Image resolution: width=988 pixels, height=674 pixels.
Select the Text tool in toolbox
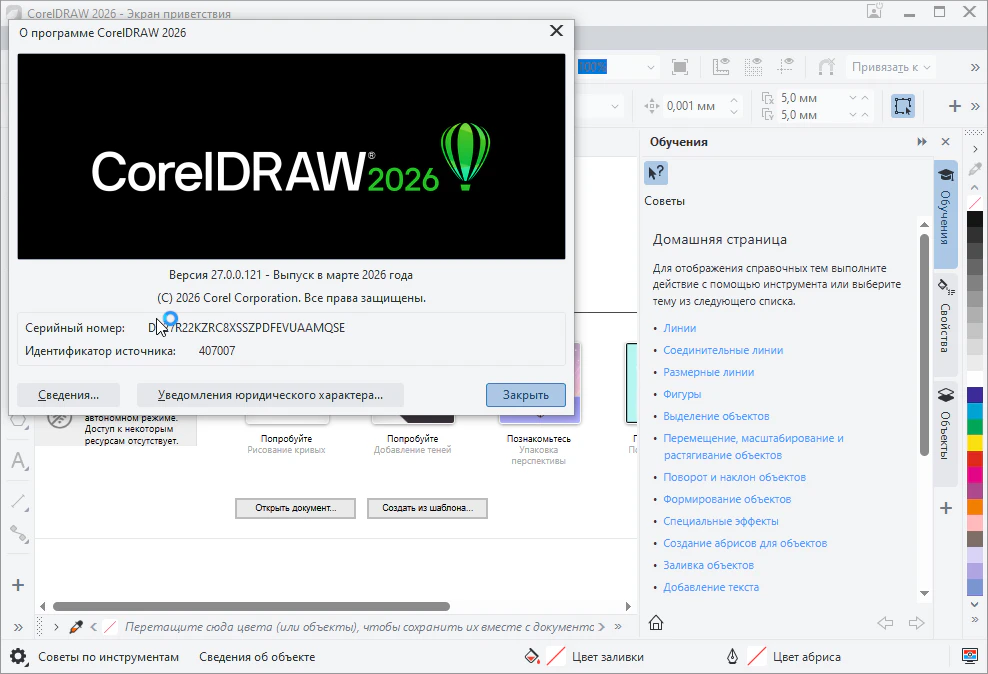18,461
